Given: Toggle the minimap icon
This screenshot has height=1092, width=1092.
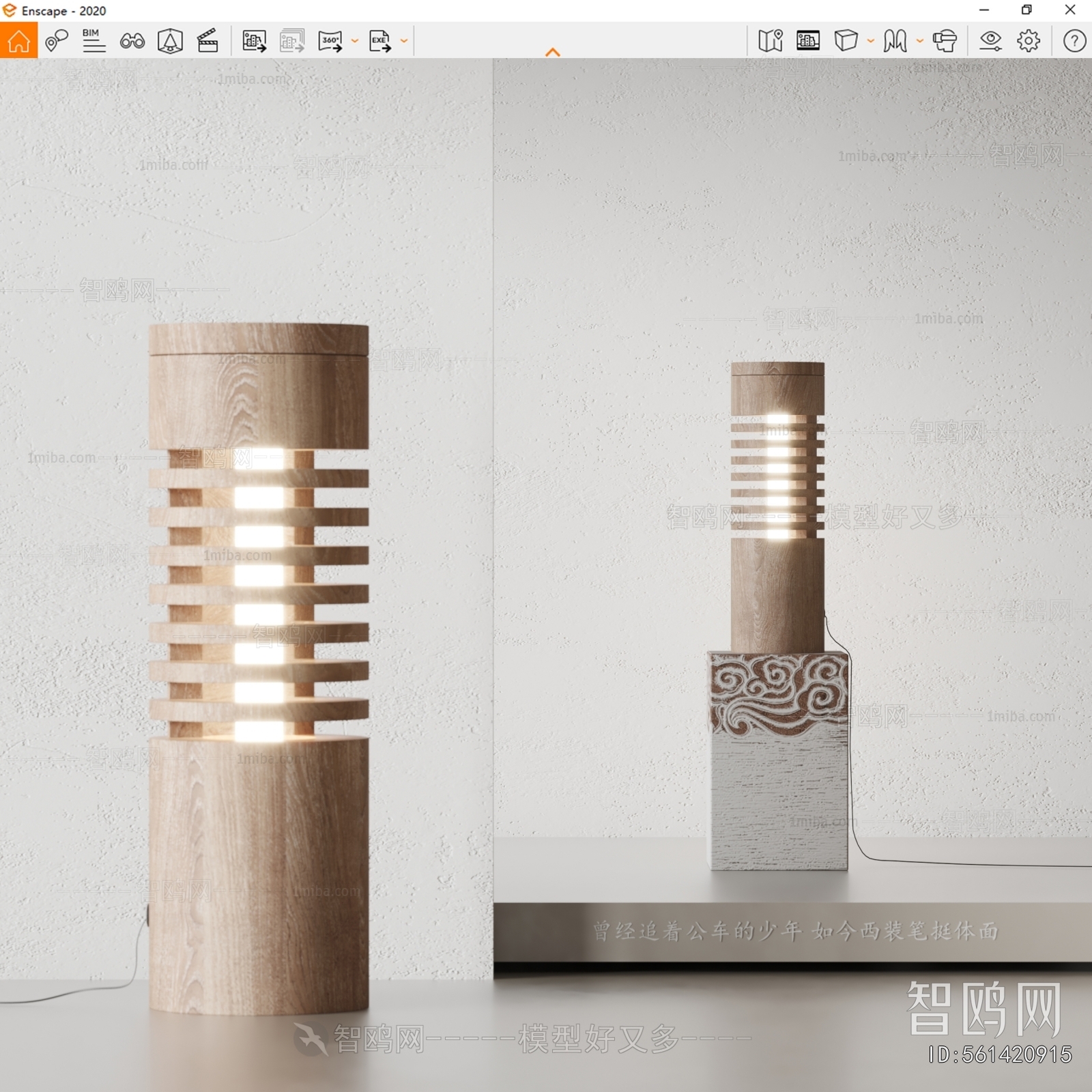Looking at the screenshot, I should click(770, 41).
